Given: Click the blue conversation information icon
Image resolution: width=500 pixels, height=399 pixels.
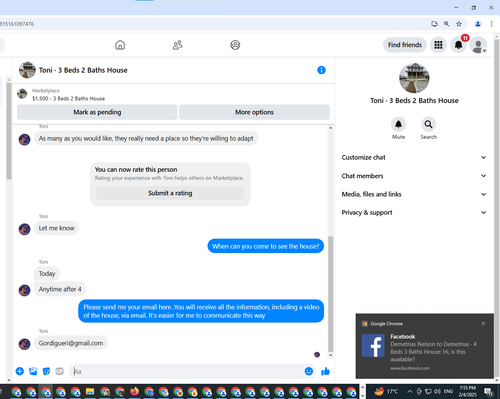Looking at the screenshot, I should click(x=321, y=70).
